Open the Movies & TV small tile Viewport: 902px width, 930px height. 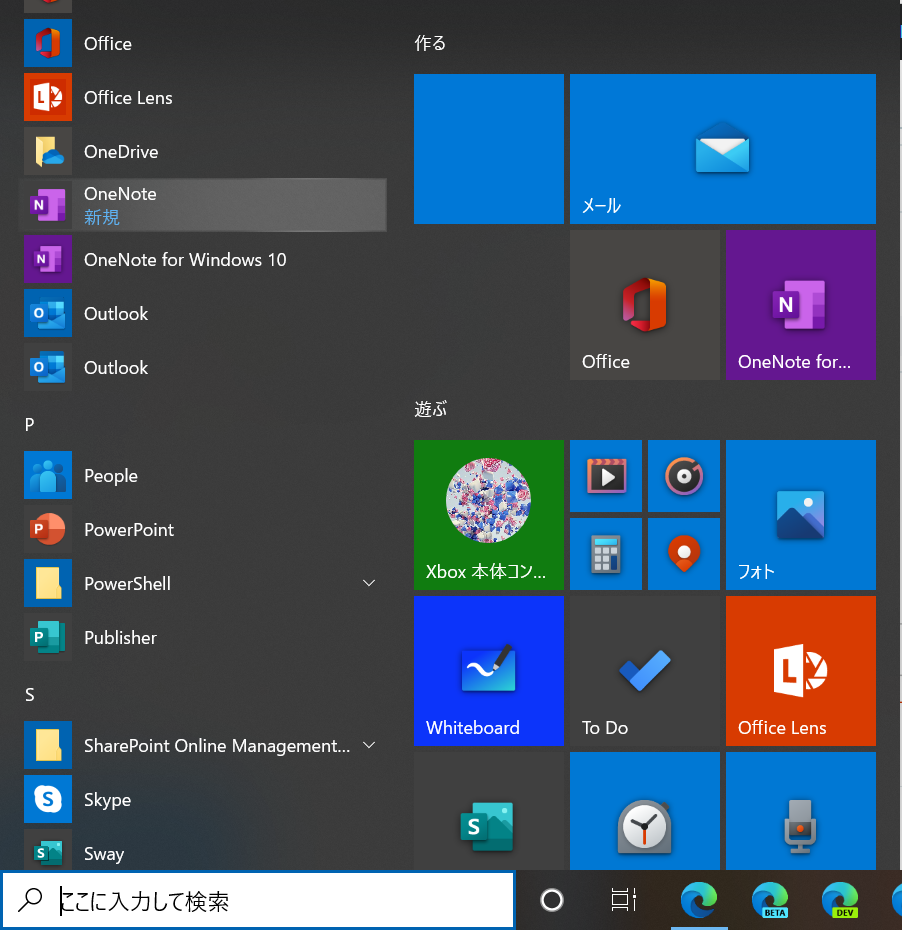pyautogui.click(x=605, y=476)
